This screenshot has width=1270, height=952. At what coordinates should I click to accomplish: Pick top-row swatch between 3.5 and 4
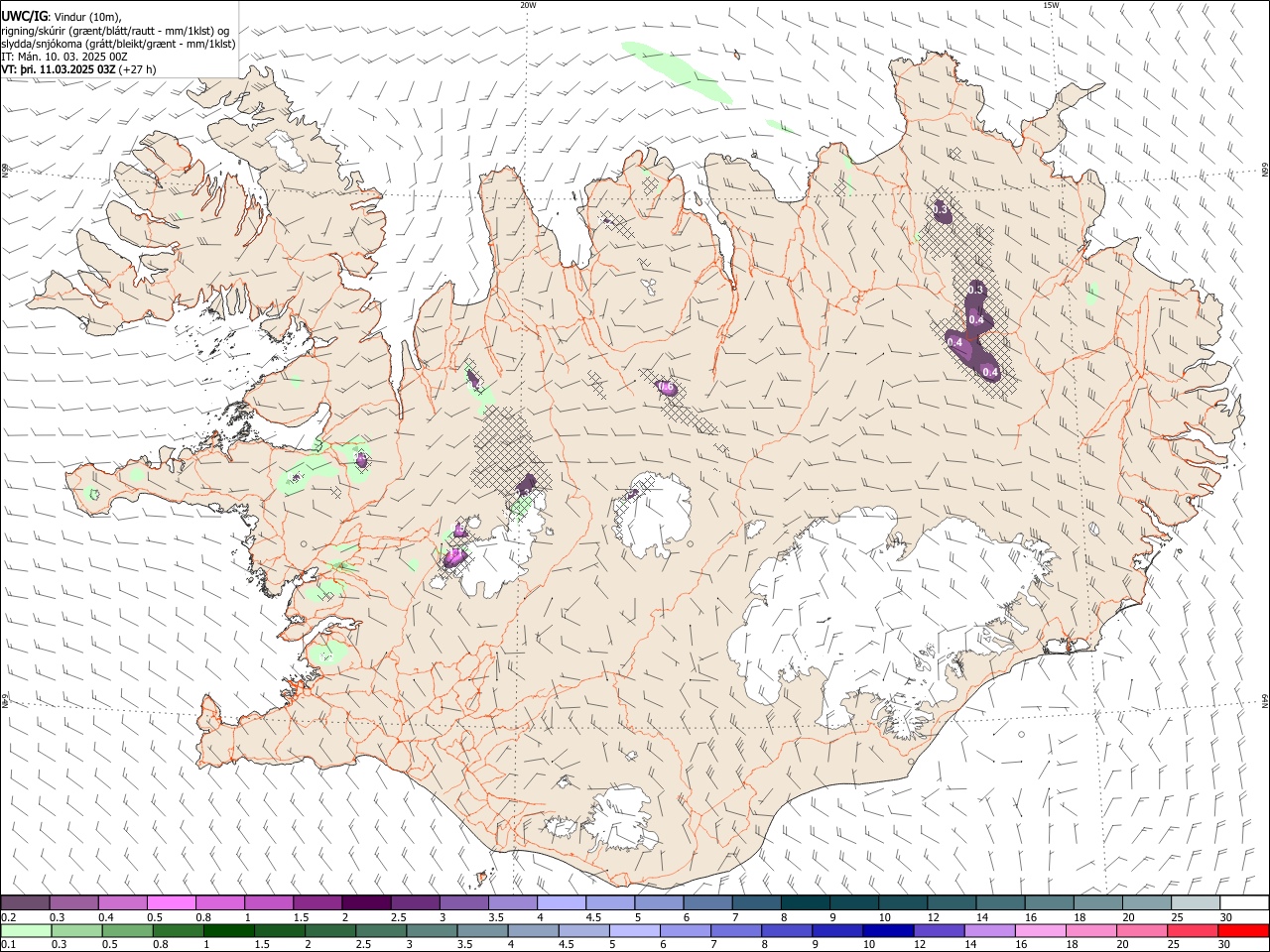(512, 903)
